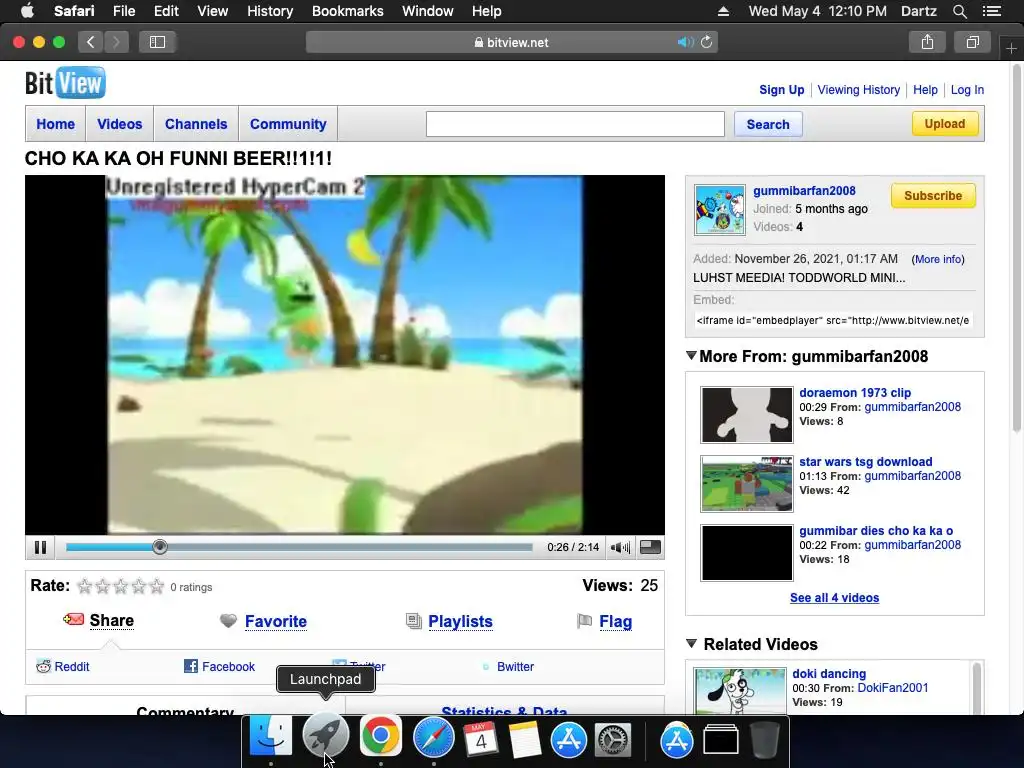Rate the video five stars
Image resolution: width=1024 pixels, height=768 pixels.
click(x=157, y=586)
